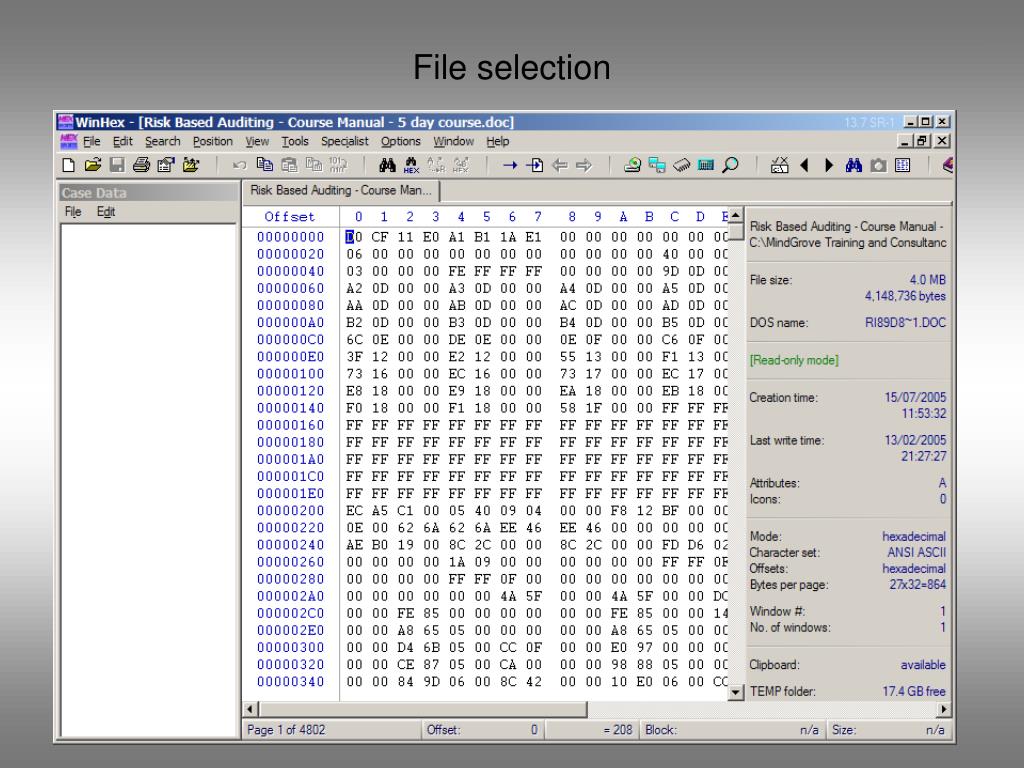Click the camera snapshot toolbar icon

(878, 165)
